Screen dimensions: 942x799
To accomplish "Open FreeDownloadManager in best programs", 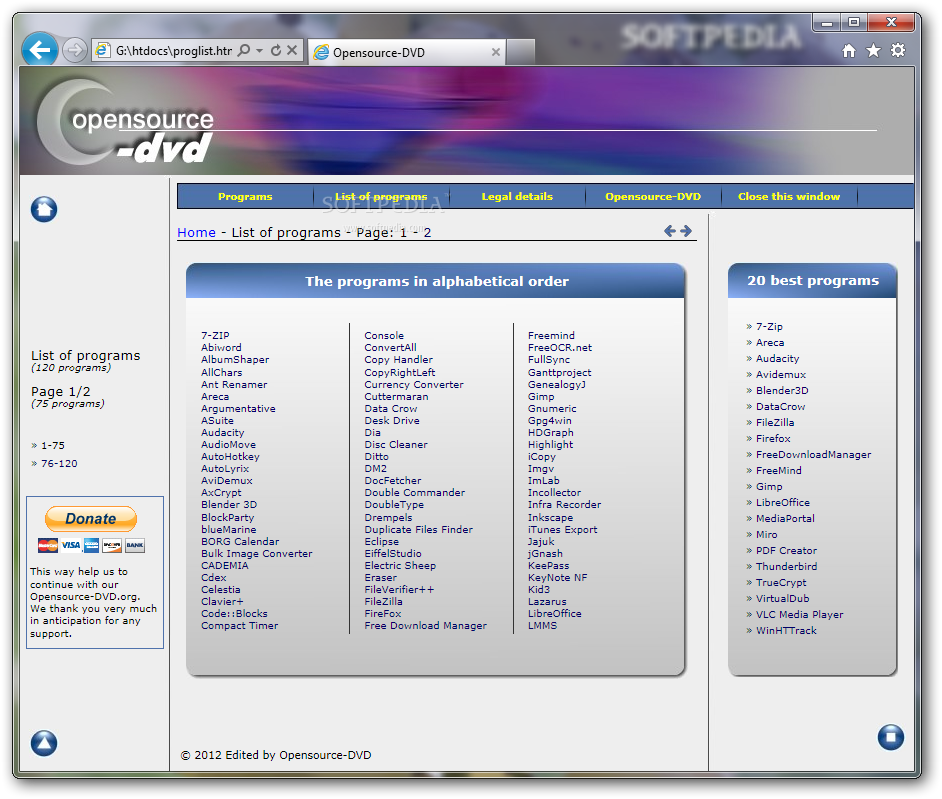I will click(813, 454).
